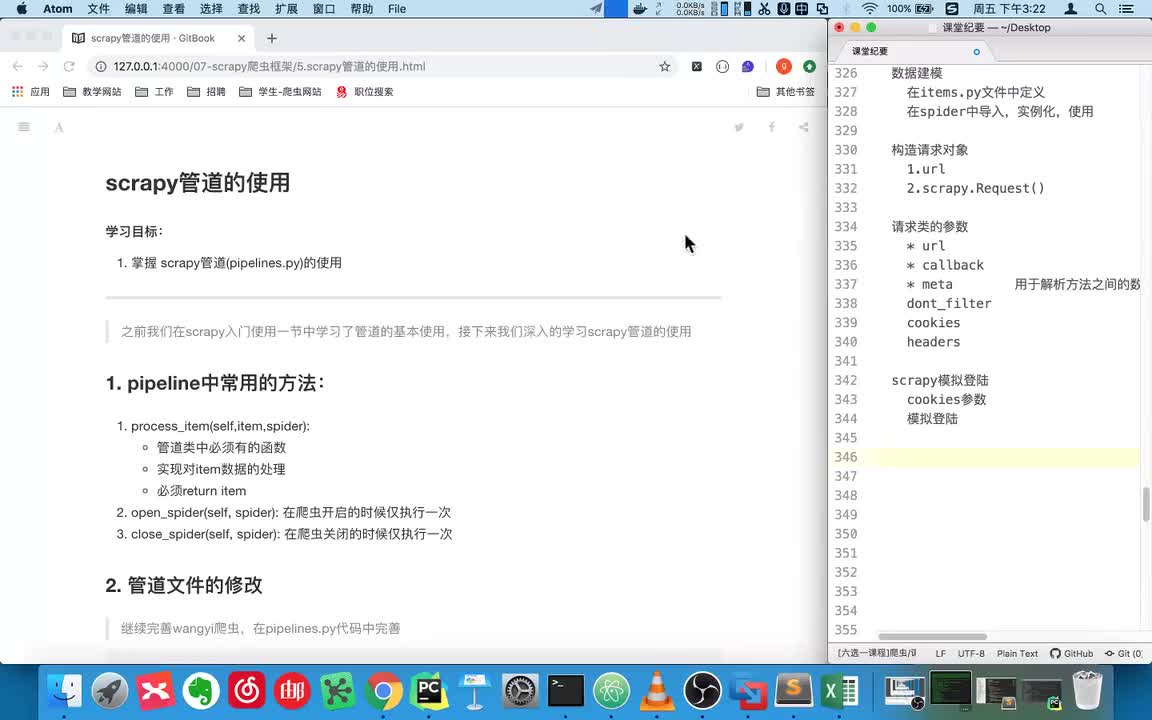Open Launchpad rocket in the Dock
1152x720 pixels.
(110, 691)
